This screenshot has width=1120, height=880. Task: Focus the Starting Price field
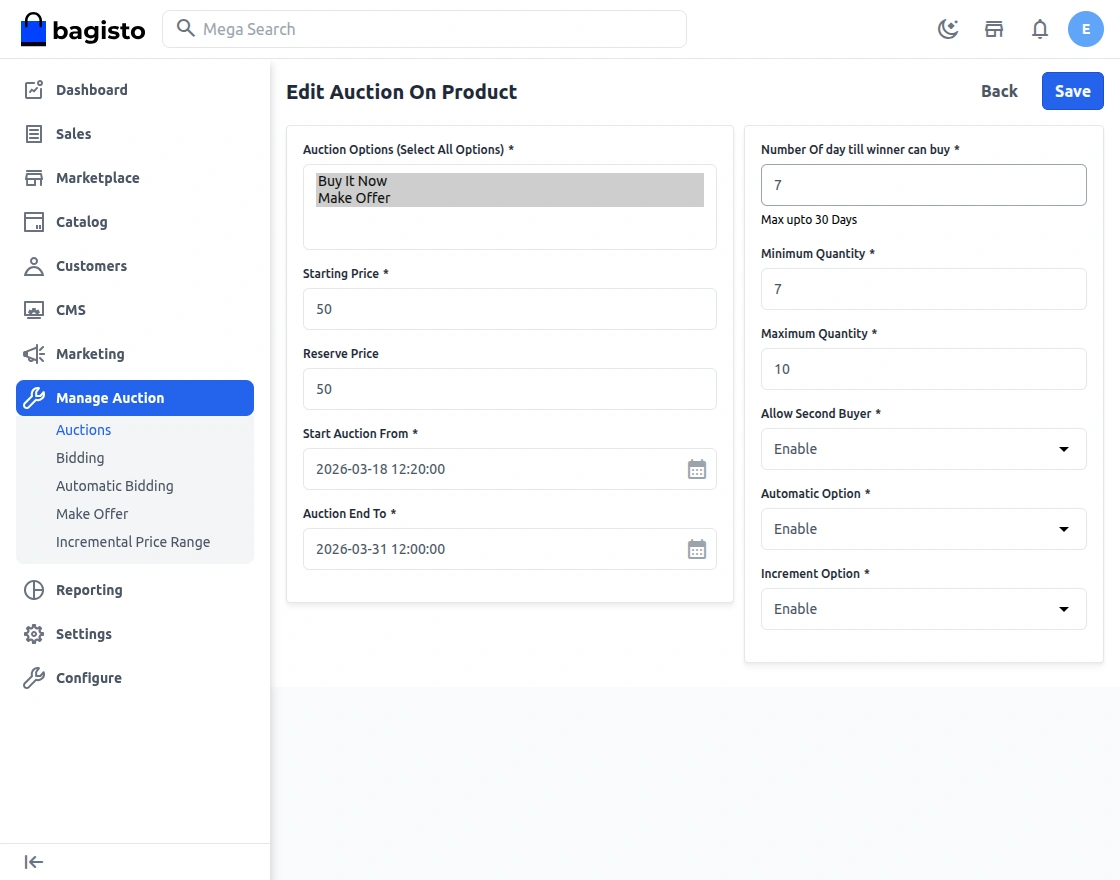coord(509,309)
